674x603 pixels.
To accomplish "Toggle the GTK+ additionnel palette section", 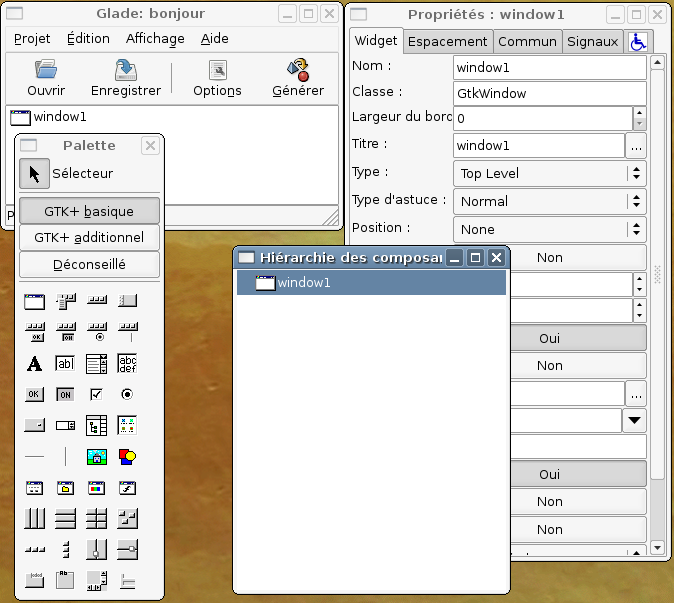I will (89, 238).
